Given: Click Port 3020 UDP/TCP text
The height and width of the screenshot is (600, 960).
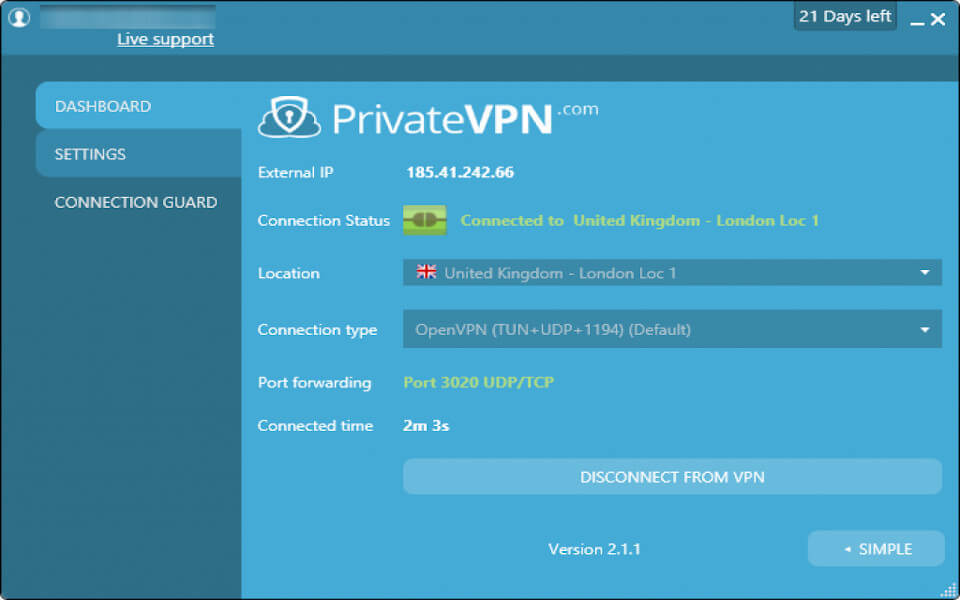Looking at the screenshot, I should pos(478,383).
